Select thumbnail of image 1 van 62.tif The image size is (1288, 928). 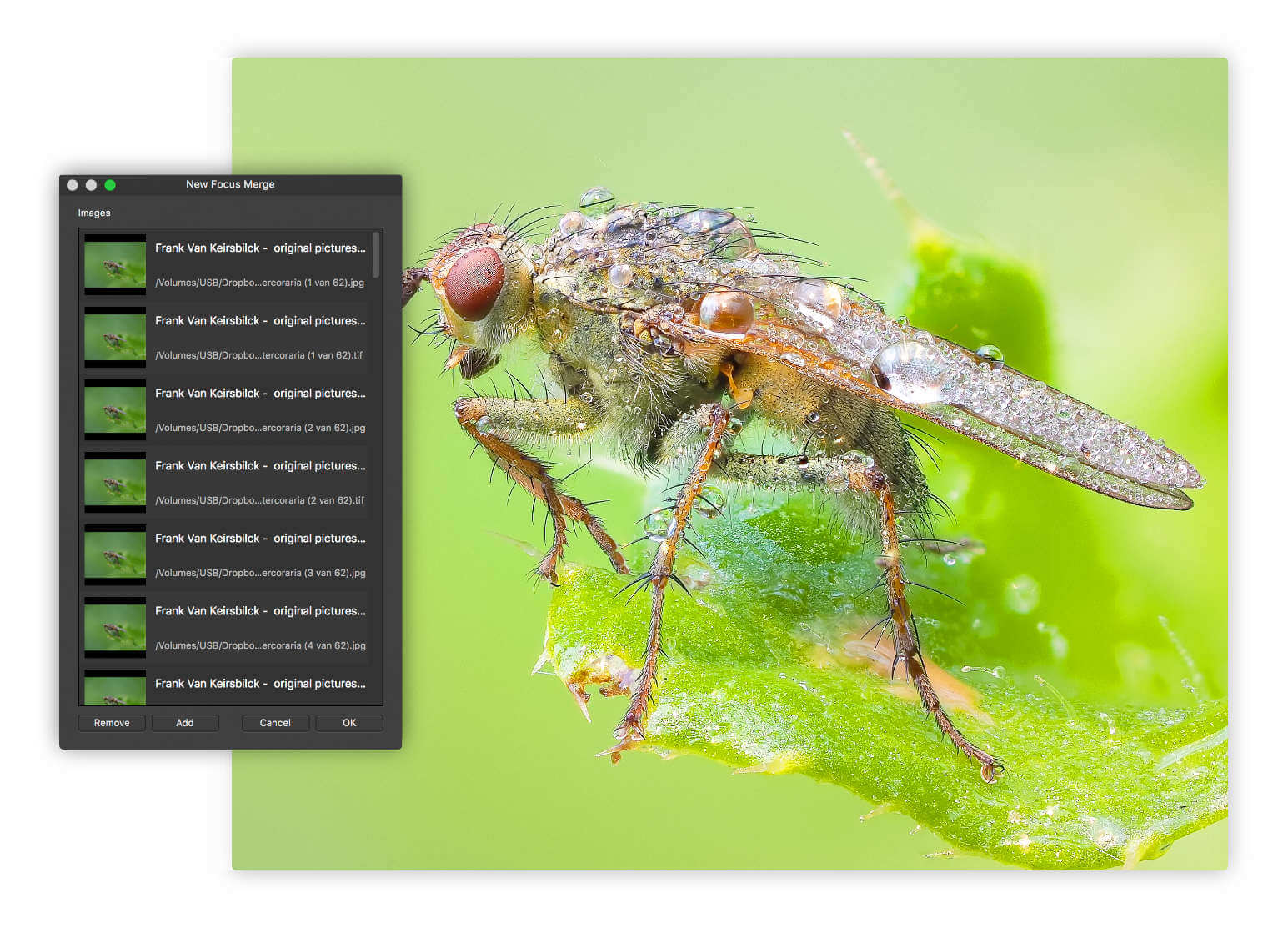point(115,337)
